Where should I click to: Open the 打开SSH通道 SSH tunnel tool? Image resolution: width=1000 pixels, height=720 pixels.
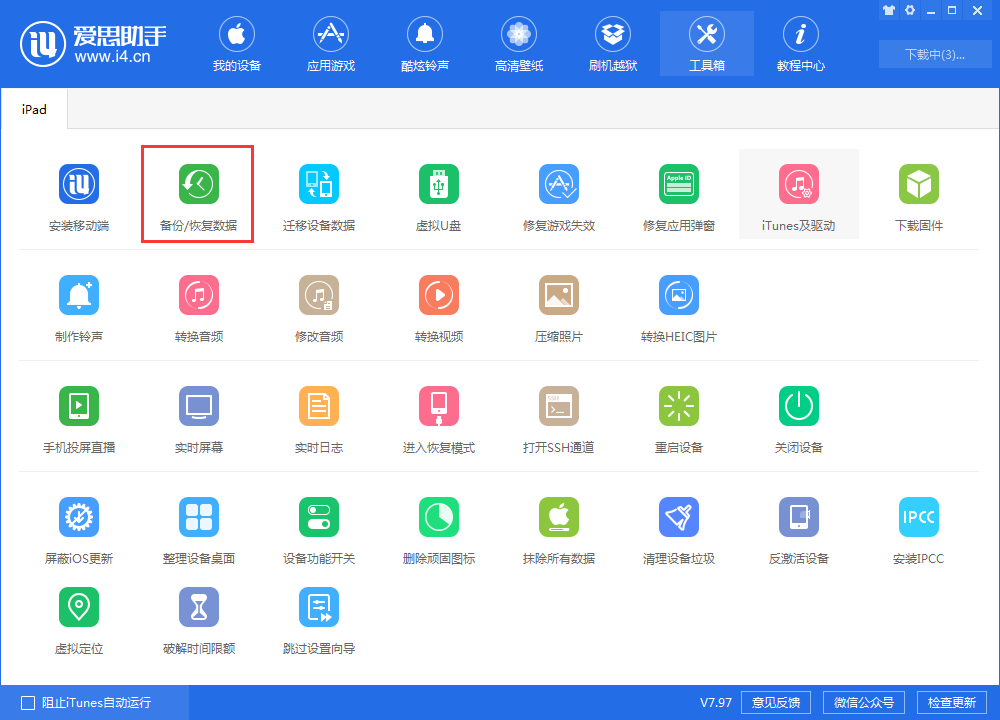tap(558, 416)
